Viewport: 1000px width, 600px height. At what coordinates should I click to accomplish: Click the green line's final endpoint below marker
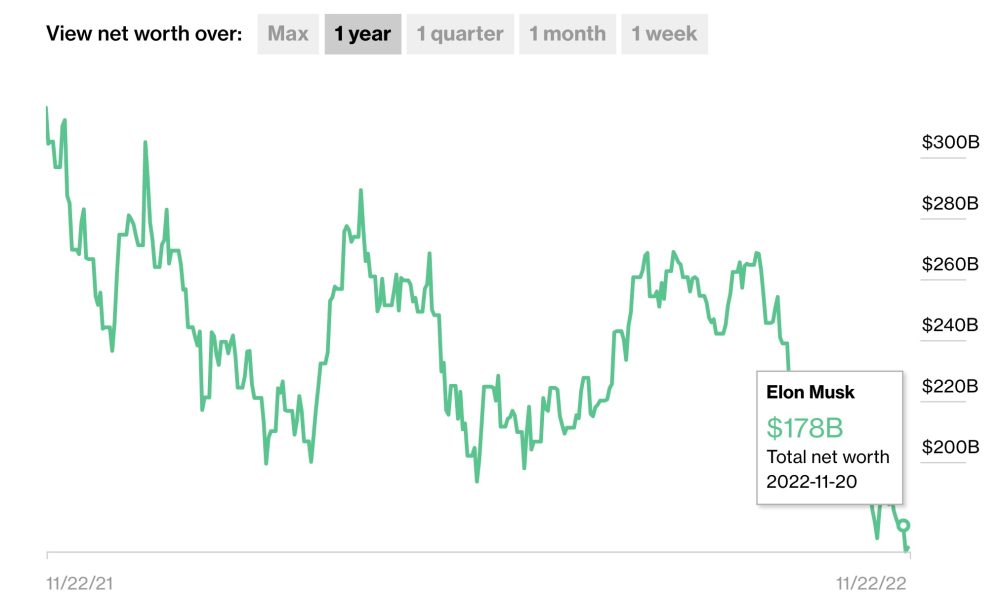(906, 549)
